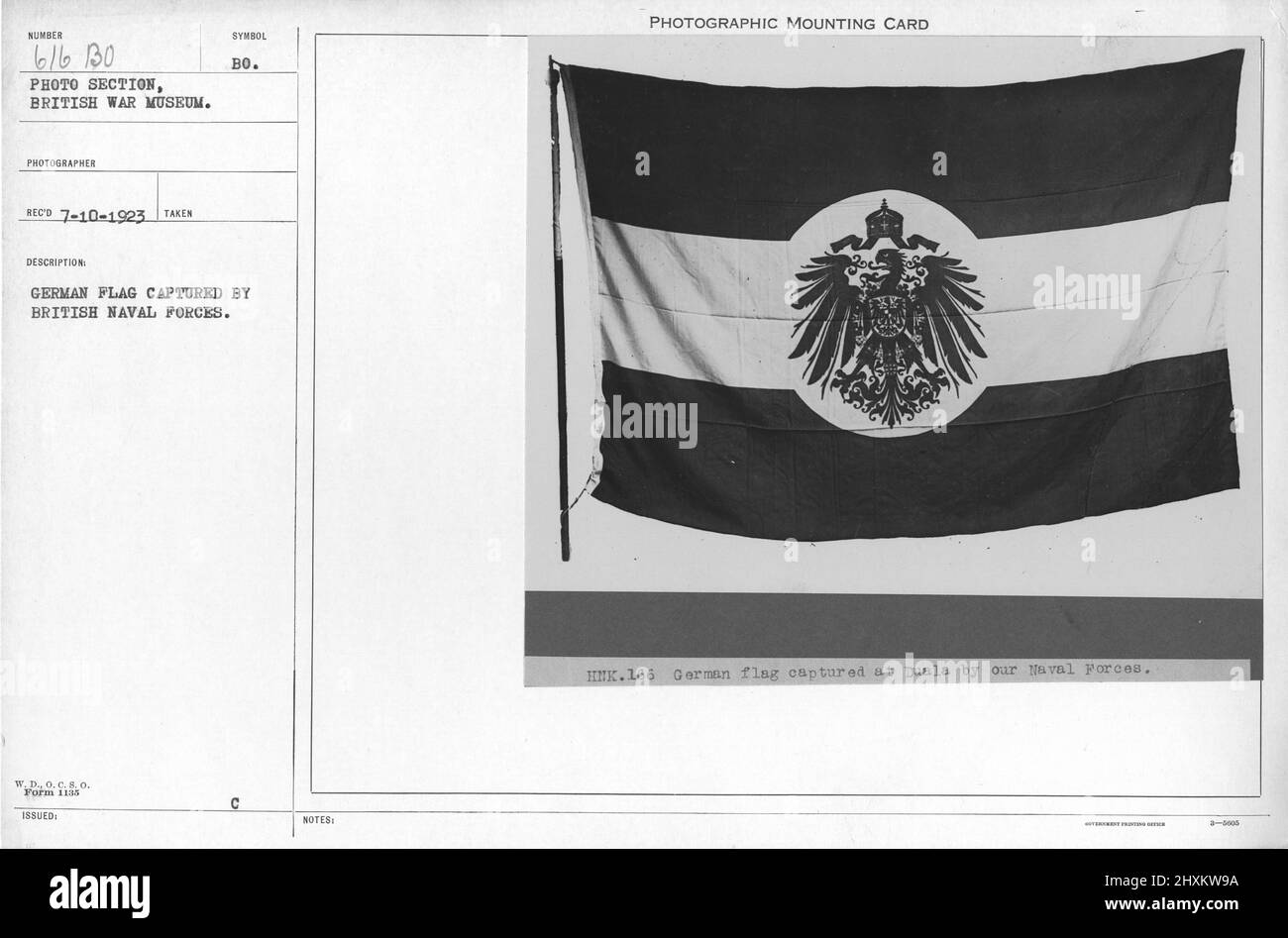Click the flagpole on the flag's left edge
The image size is (1288, 938).
(562, 309)
